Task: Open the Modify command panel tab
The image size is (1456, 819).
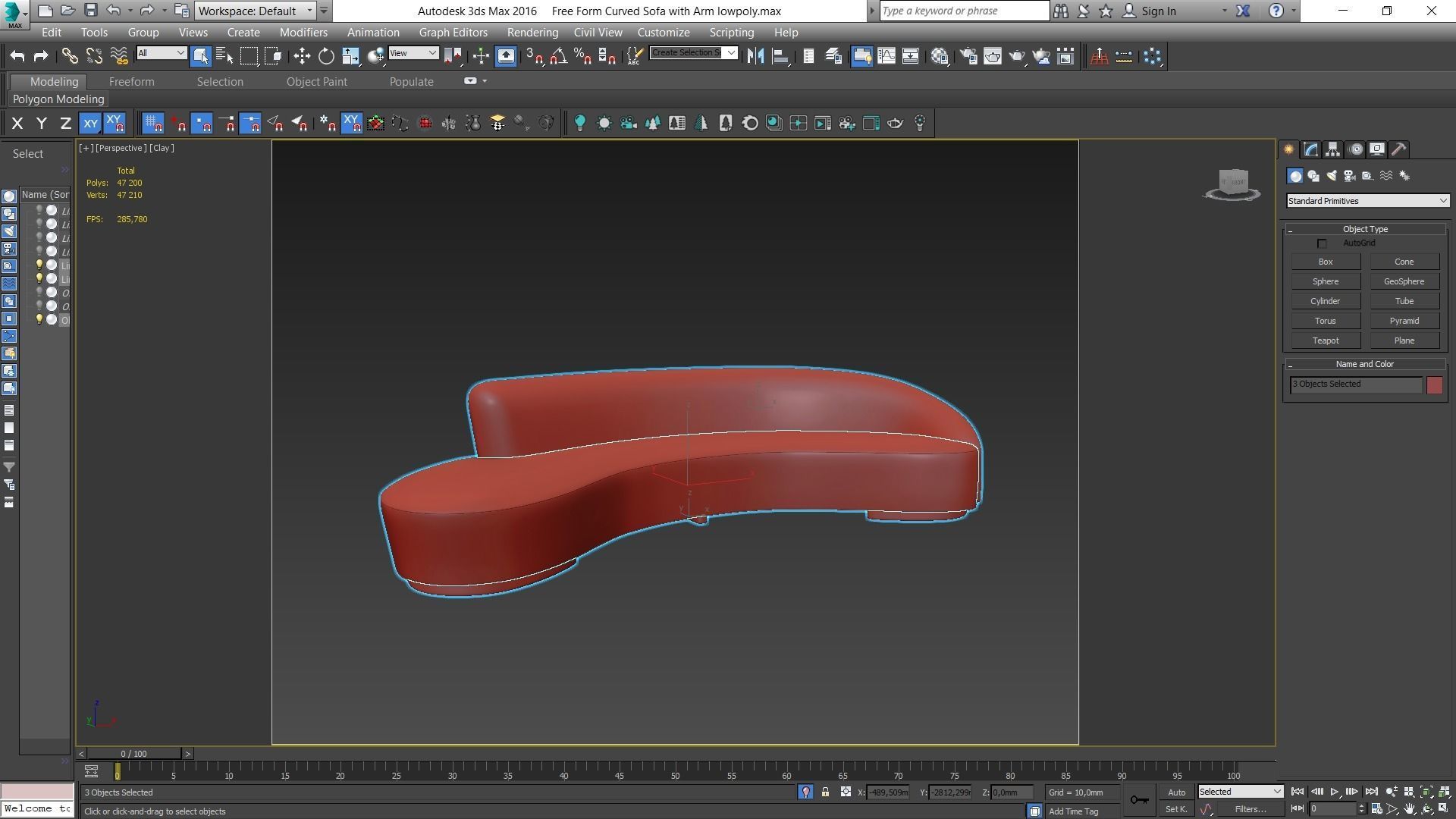Action: coord(1310,149)
